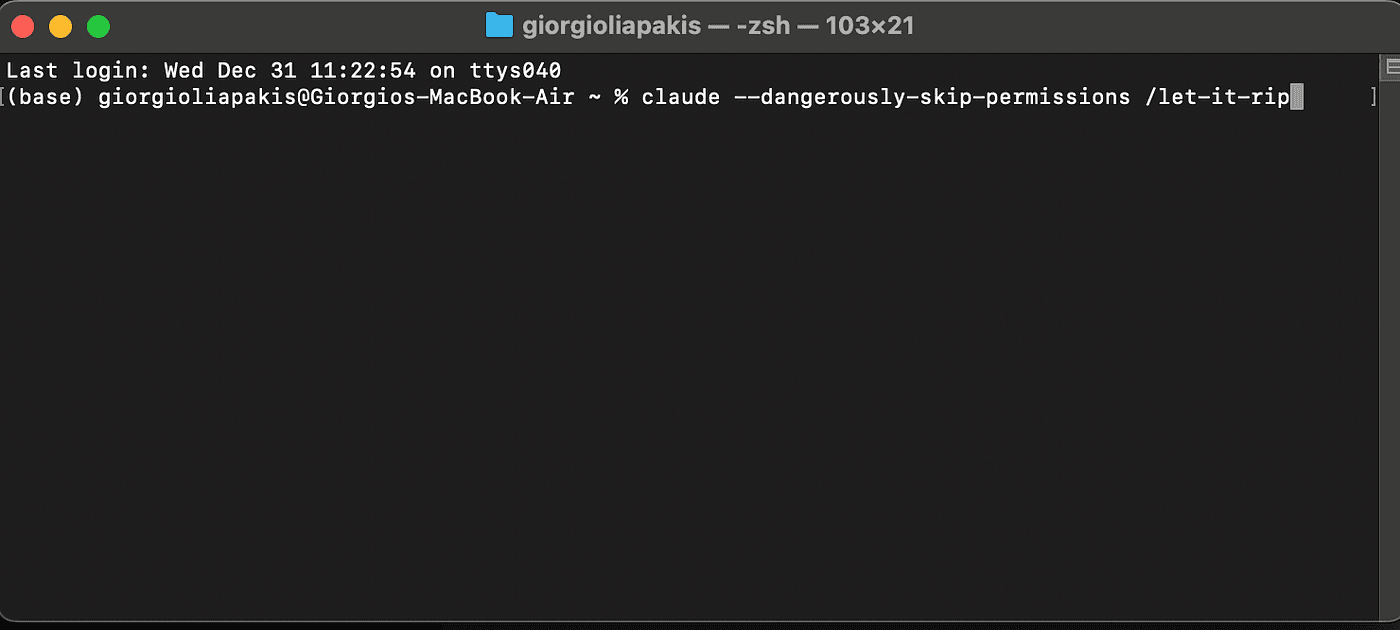Click 'ttys040' in the login line

(515, 71)
